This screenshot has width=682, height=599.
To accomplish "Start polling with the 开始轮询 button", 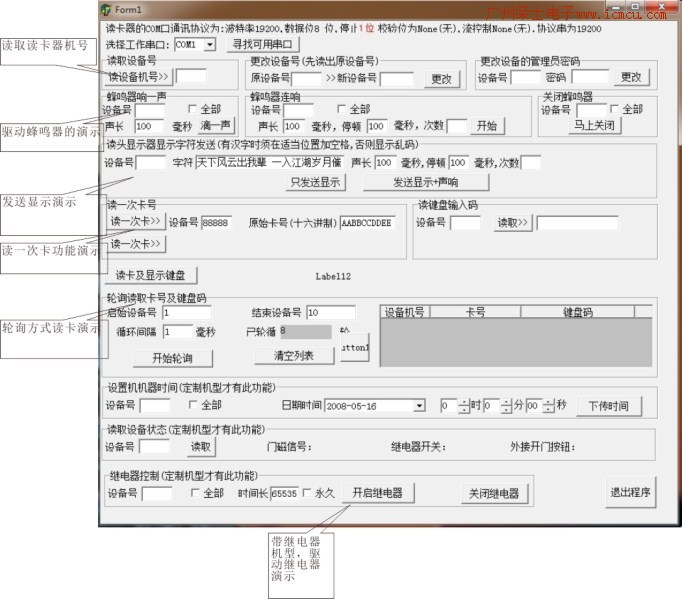I will point(172,357).
